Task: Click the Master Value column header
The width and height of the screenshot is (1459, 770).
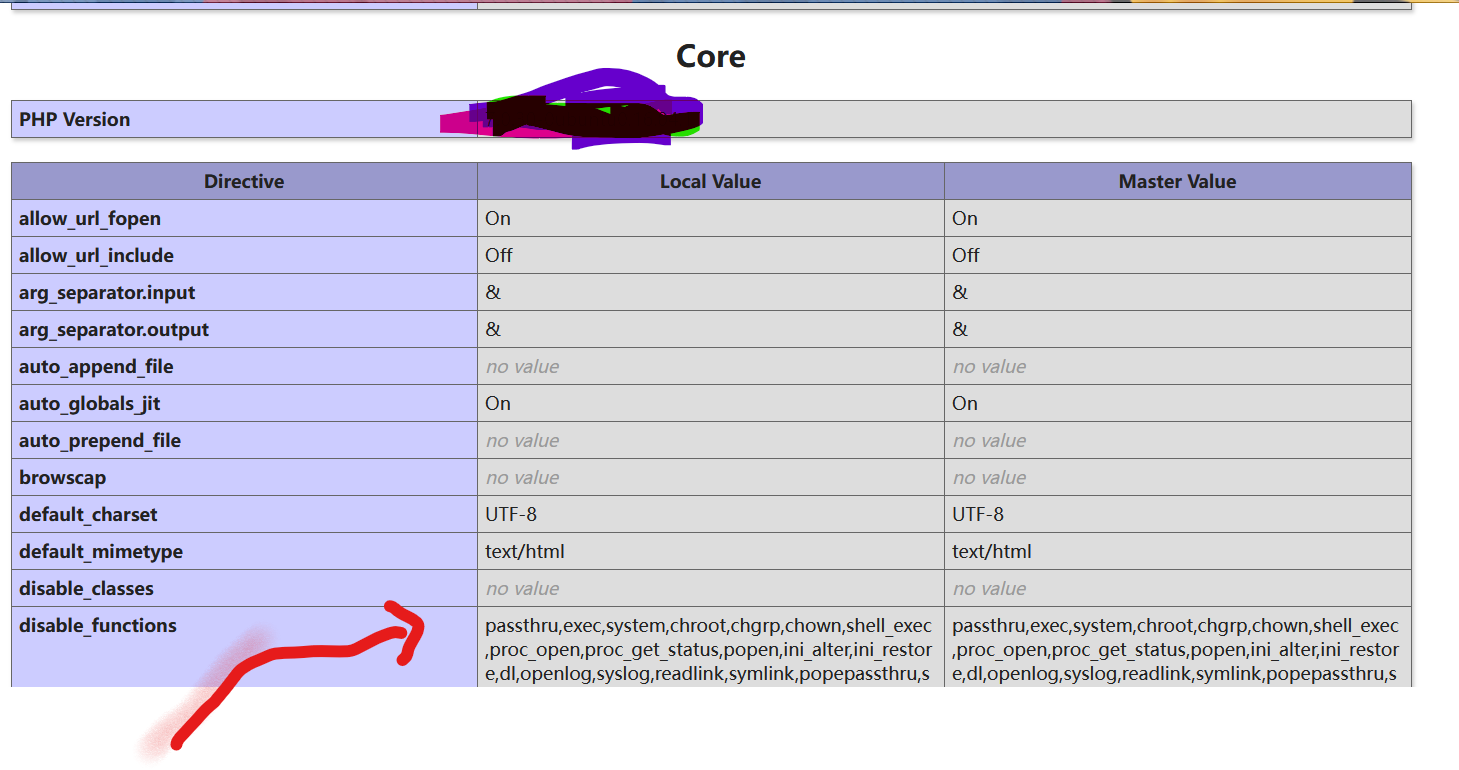Action: (1178, 181)
